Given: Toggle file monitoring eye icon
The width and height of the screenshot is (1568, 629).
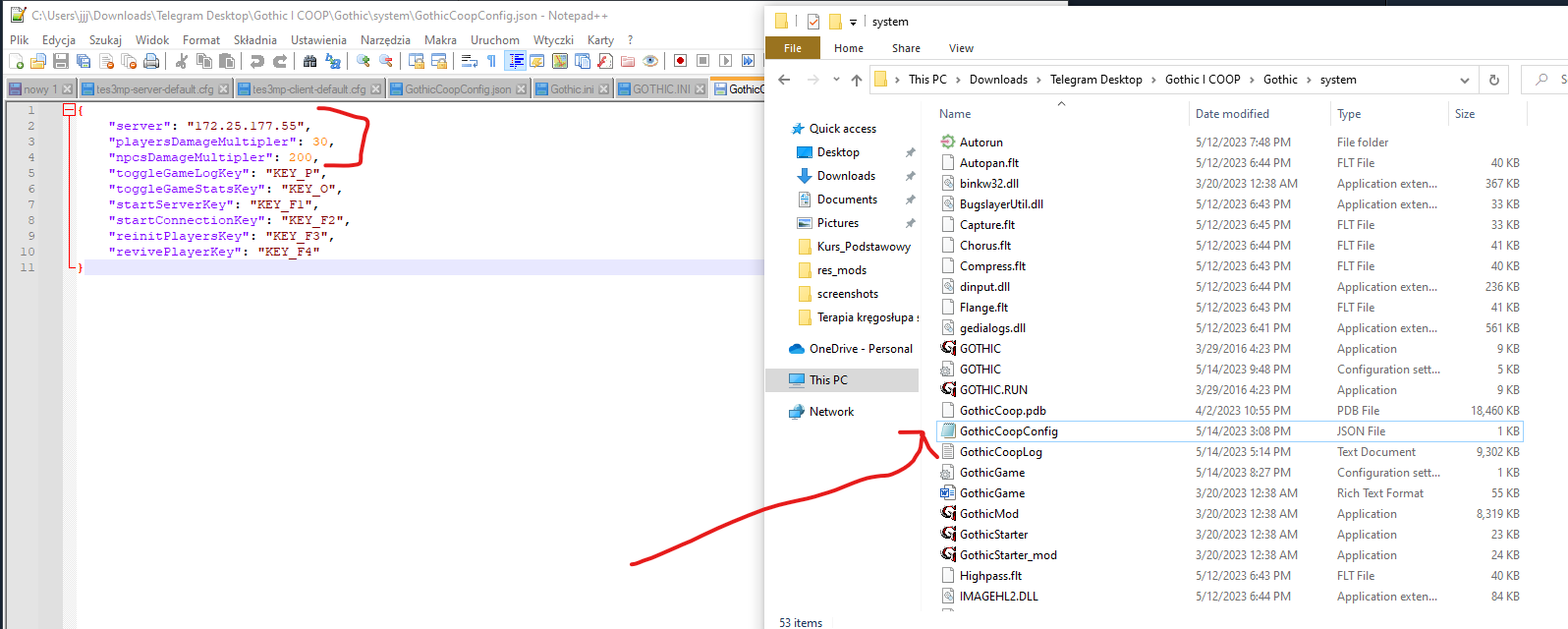Looking at the screenshot, I should click(x=650, y=61).
